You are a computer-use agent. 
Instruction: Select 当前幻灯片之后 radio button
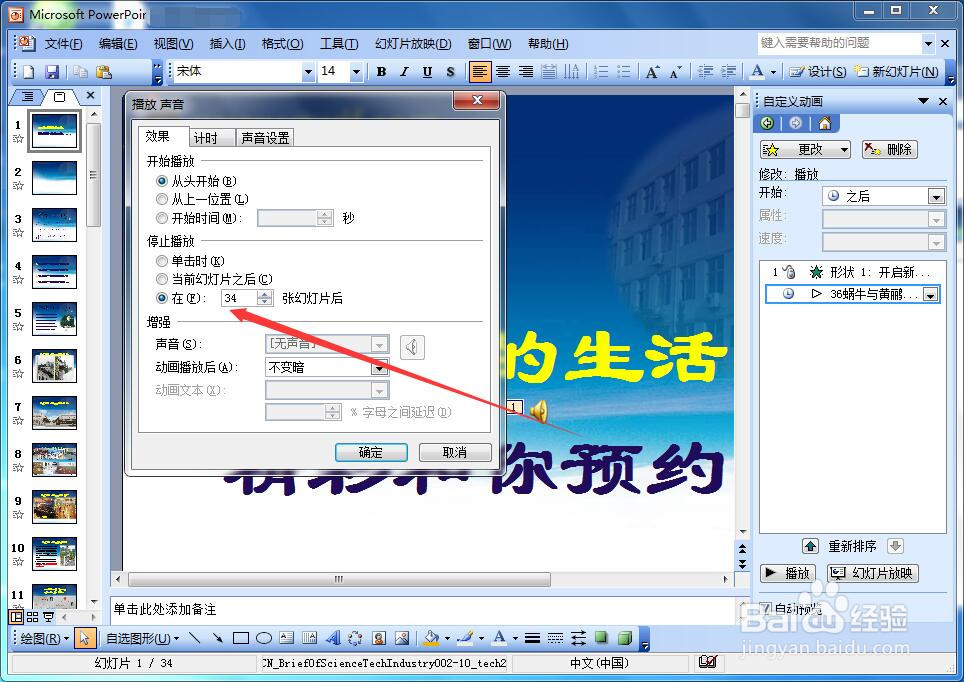point(162,279)
